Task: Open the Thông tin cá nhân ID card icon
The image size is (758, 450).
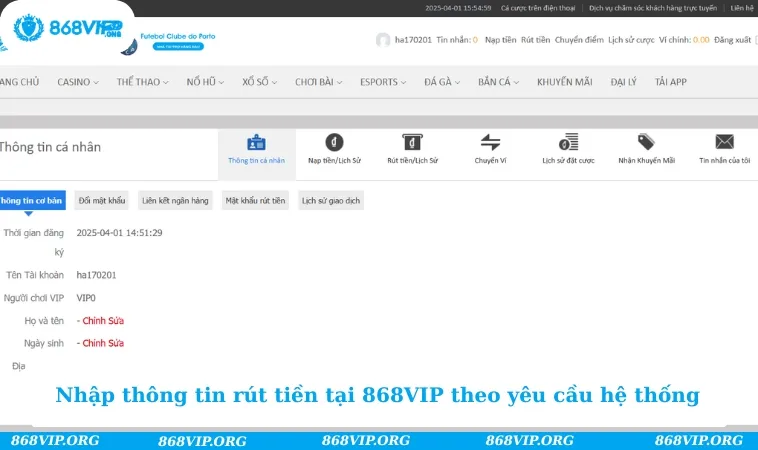Action: pos(256,142)
